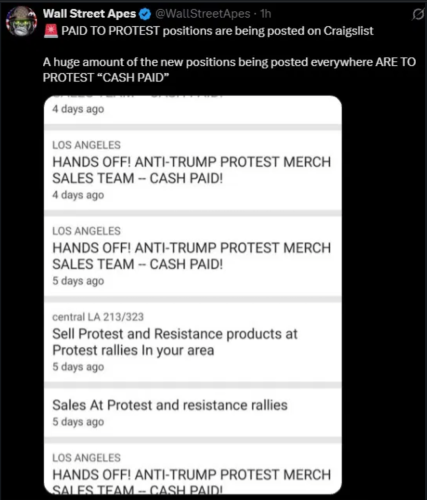Click 5 days ago under Sales At Protest listing
427x500 pixels.
click(78, 422)
